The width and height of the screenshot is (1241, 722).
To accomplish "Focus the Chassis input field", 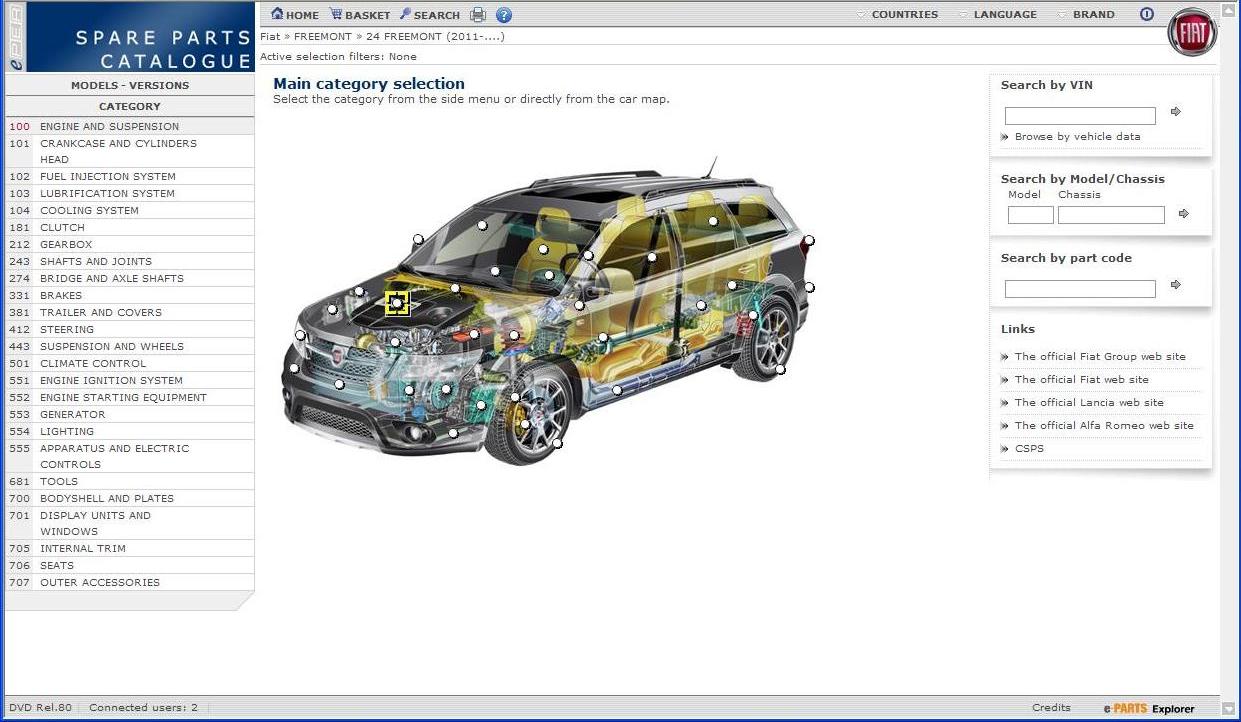I will coord(1111,215).
